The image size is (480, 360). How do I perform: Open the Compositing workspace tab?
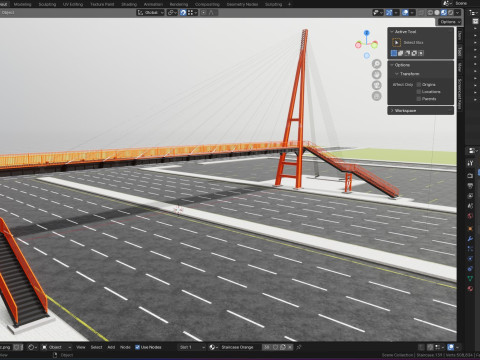(207, 4)
